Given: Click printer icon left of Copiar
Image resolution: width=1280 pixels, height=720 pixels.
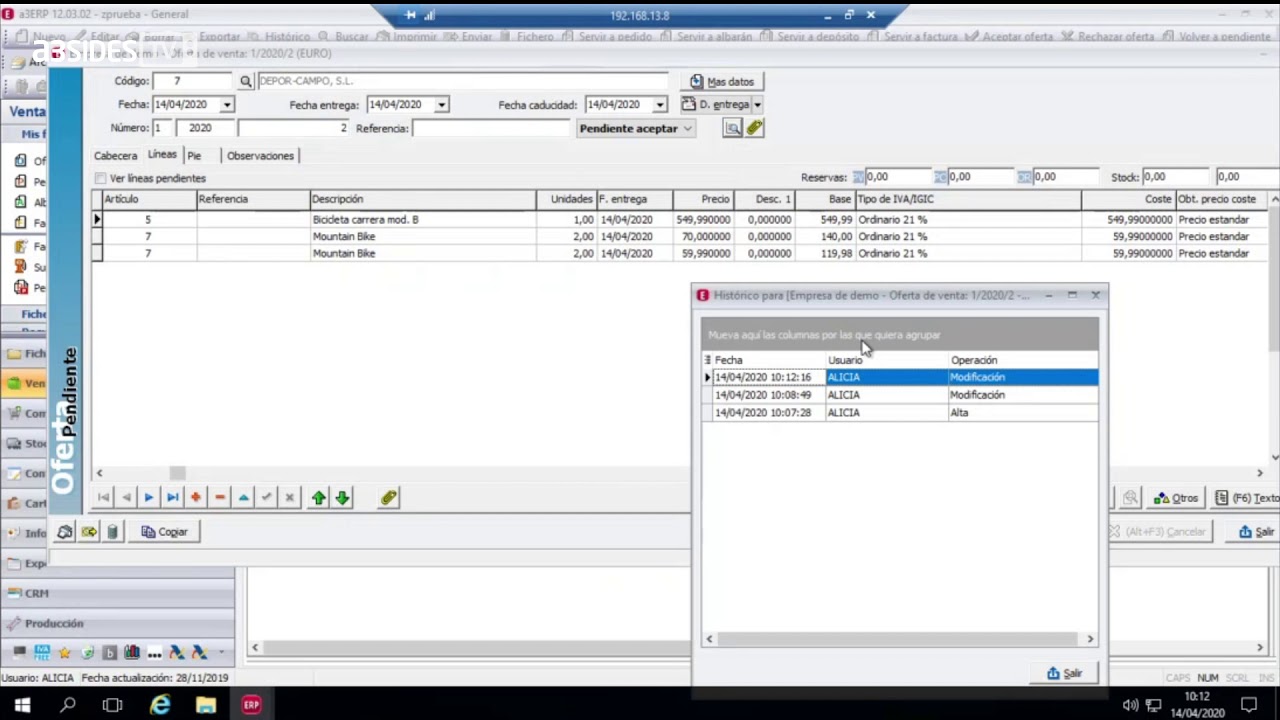Looking at the screenshot, I should click(x=65, y=532).
